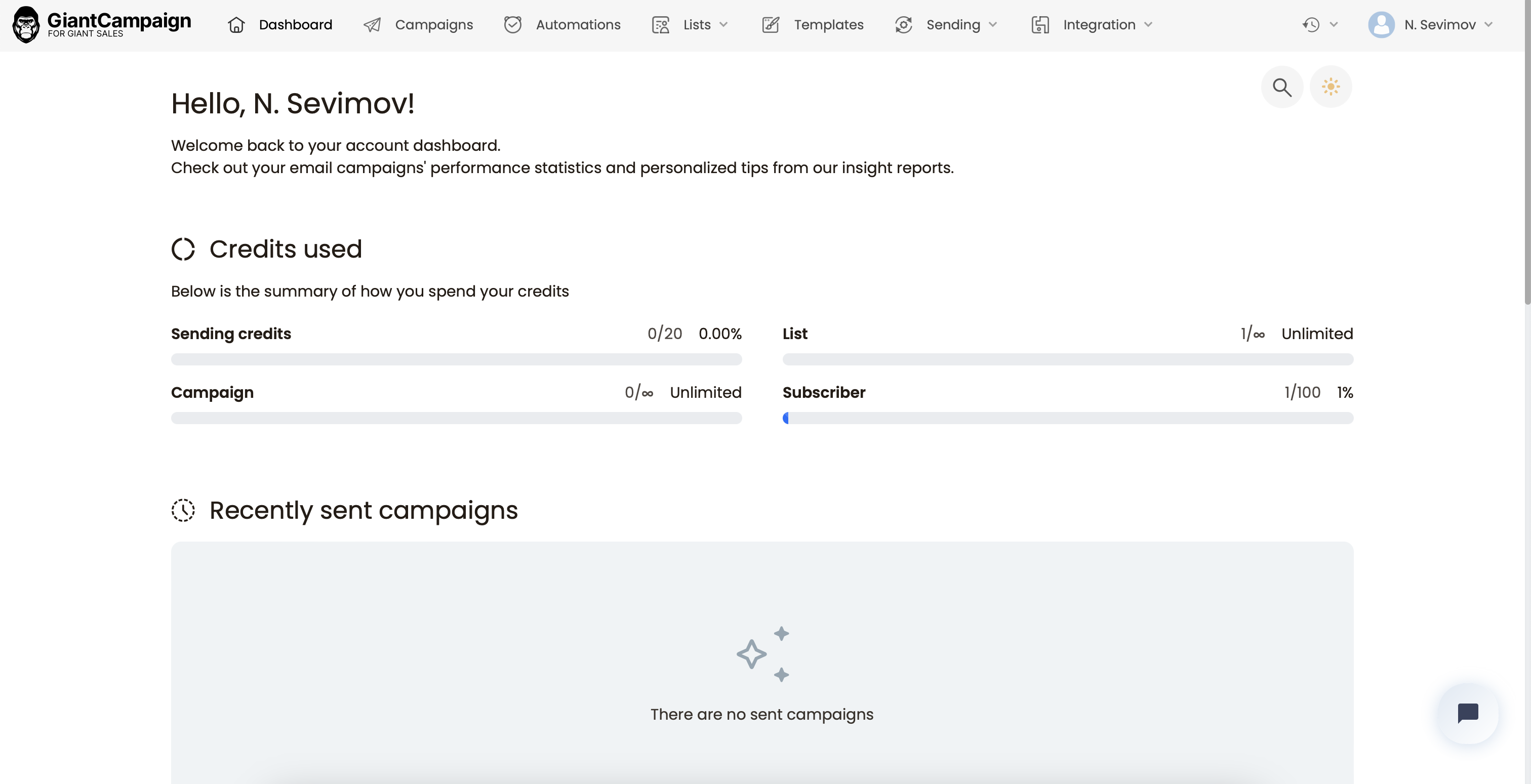The width and height of the screenshot is (1531, 784).
Task: Click the Lists contacts icon
Action: pos(661,25)
